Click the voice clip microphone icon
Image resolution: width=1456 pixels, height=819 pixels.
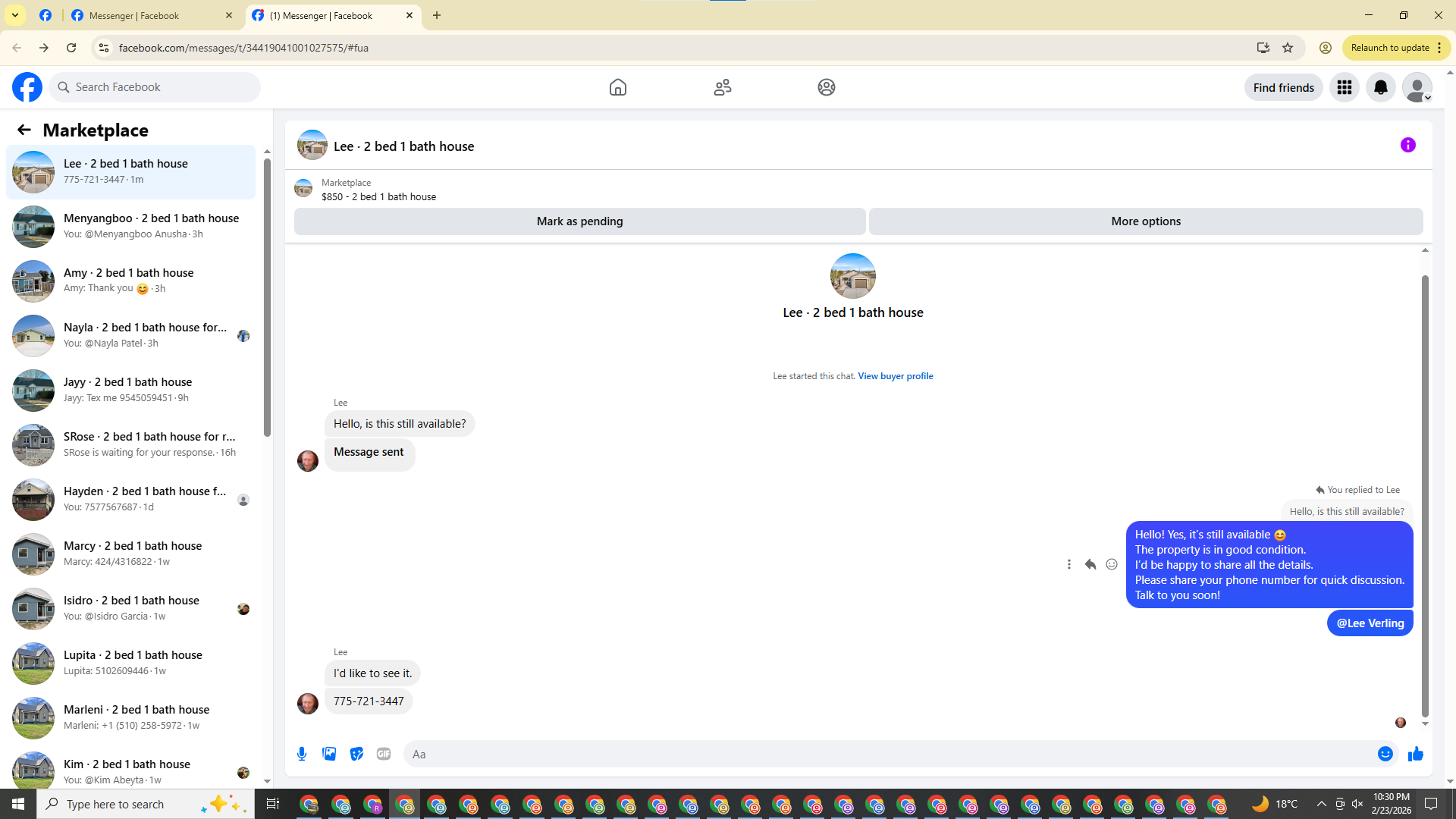tap(302, 754)
